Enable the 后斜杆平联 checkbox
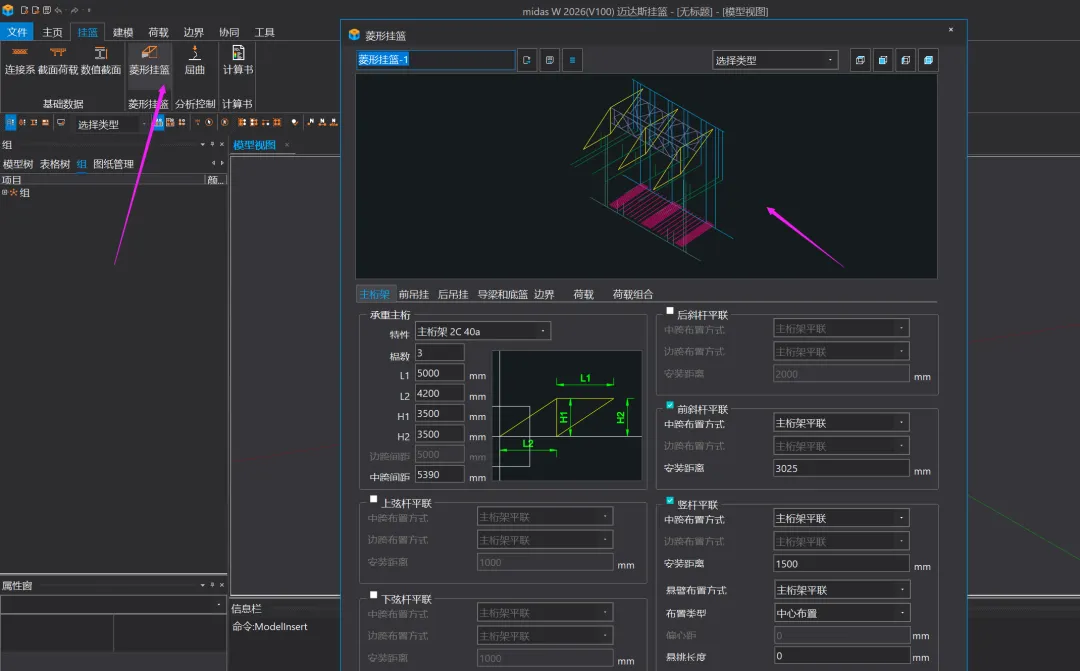 click(669, 311)
